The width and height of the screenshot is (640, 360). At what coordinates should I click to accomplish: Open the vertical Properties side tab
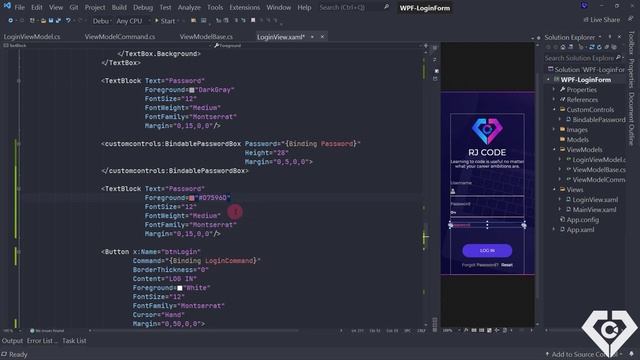pyautogui.click(x=631, y=73)
